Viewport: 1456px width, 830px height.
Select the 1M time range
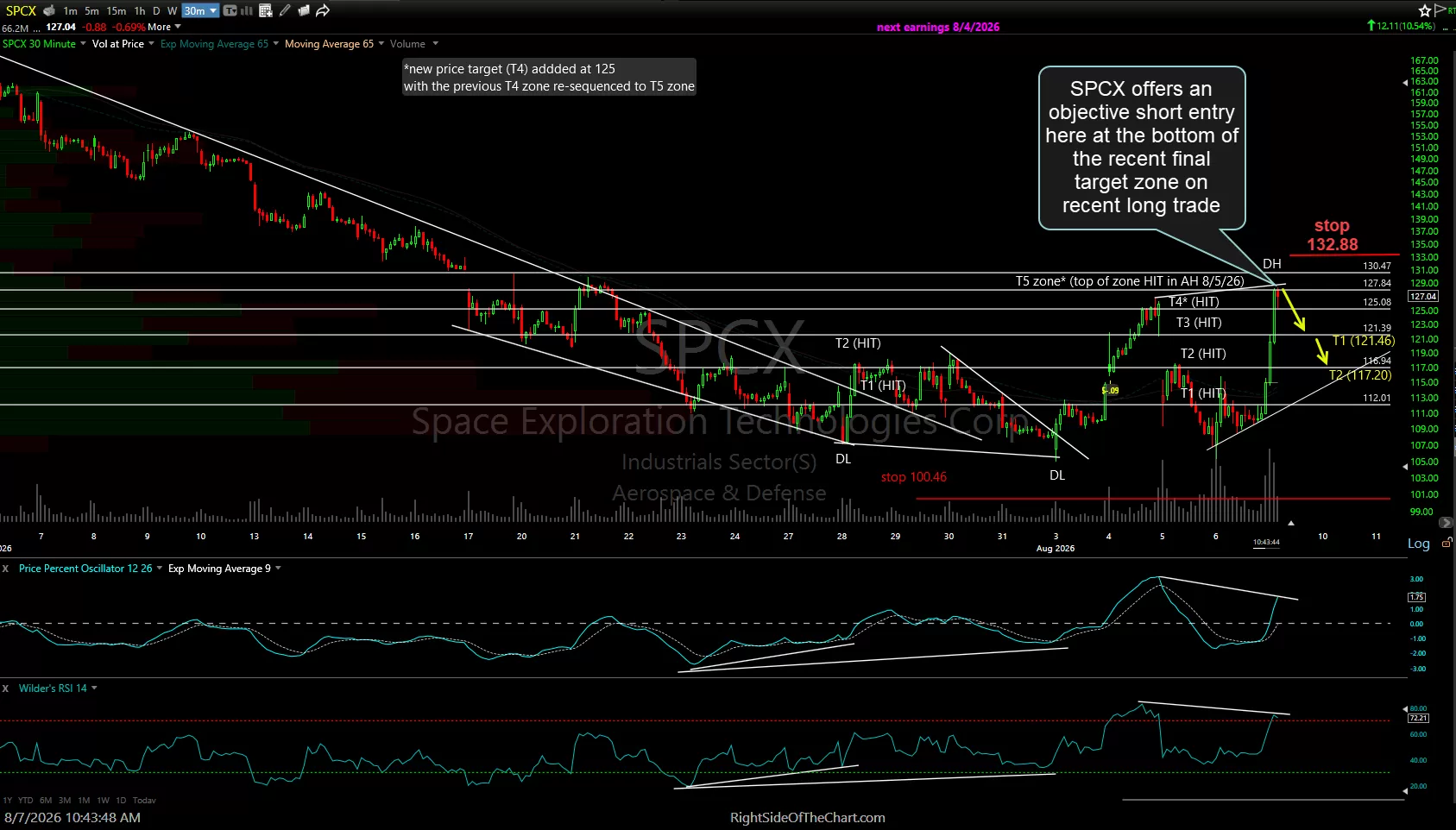[x=84, y=801]
